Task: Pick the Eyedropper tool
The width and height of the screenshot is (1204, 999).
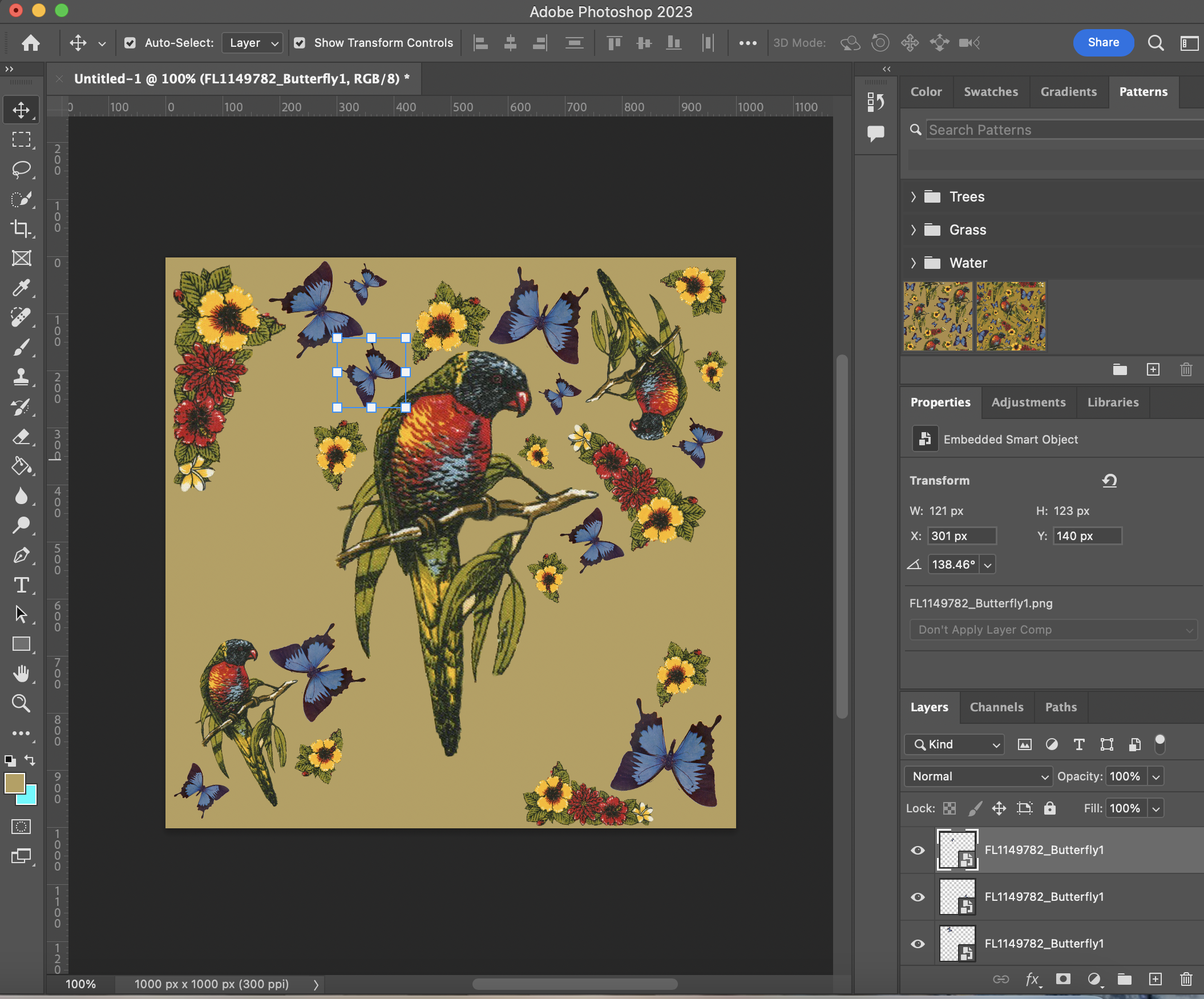Action: point(21,288)
